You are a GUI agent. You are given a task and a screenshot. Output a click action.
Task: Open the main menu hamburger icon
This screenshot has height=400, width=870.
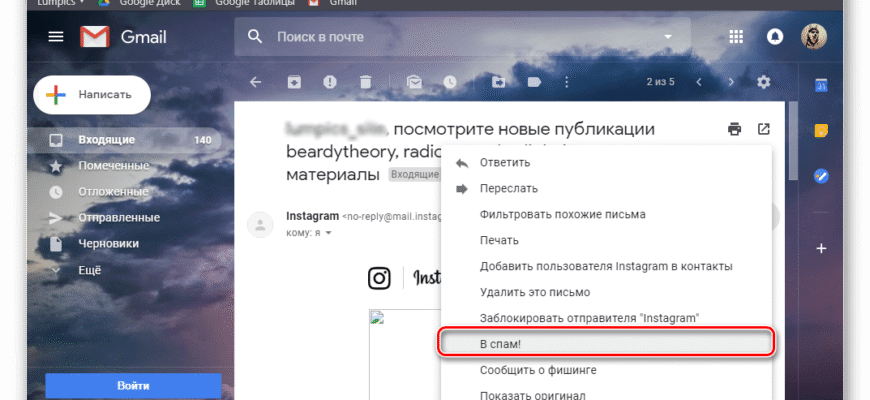(55, 37)
